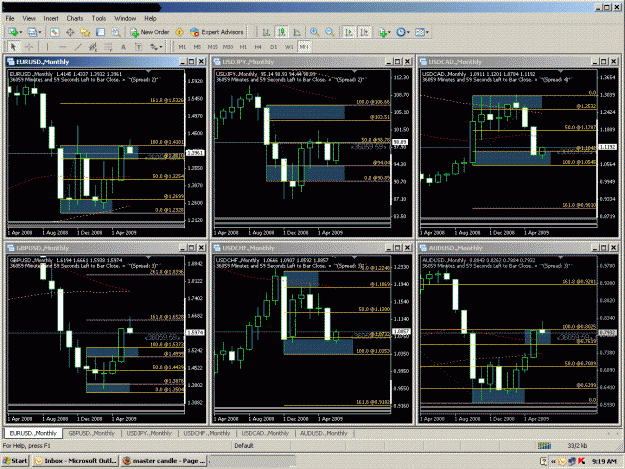Image resolution: width=625 pixels, height=469 pixels.
Task: Switch to the M1 timeframe
Action: tap(182, 47)
